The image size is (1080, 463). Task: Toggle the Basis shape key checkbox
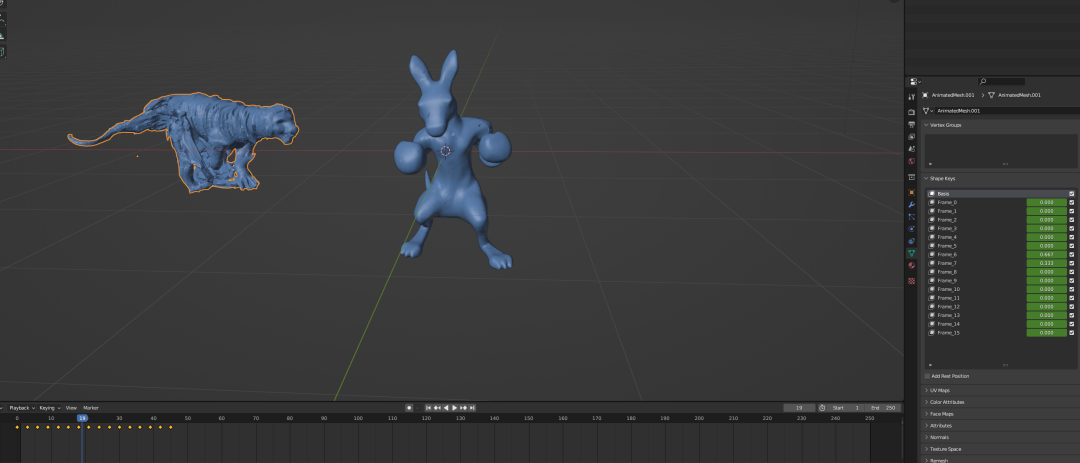point(1072,194)
